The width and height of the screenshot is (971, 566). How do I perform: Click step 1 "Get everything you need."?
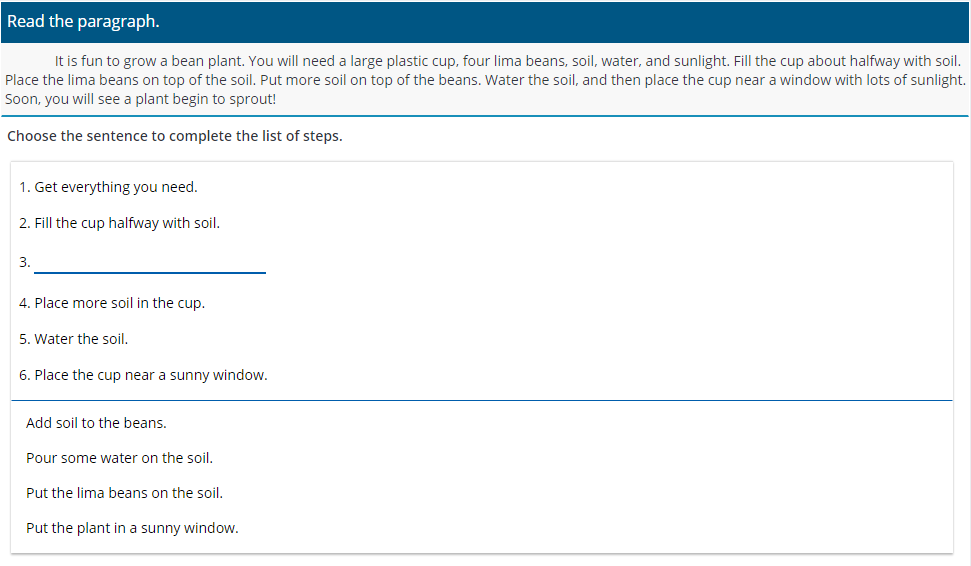pyautogui.click(x=108, y=187)
